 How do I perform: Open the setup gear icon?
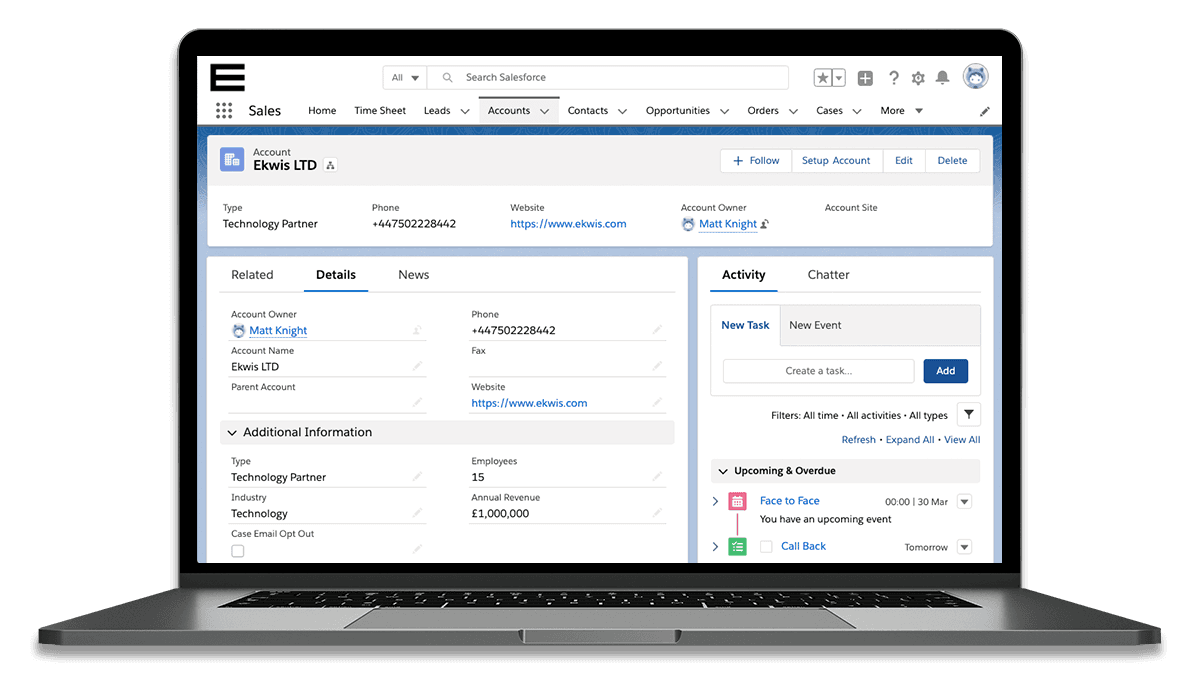(918, 78)
